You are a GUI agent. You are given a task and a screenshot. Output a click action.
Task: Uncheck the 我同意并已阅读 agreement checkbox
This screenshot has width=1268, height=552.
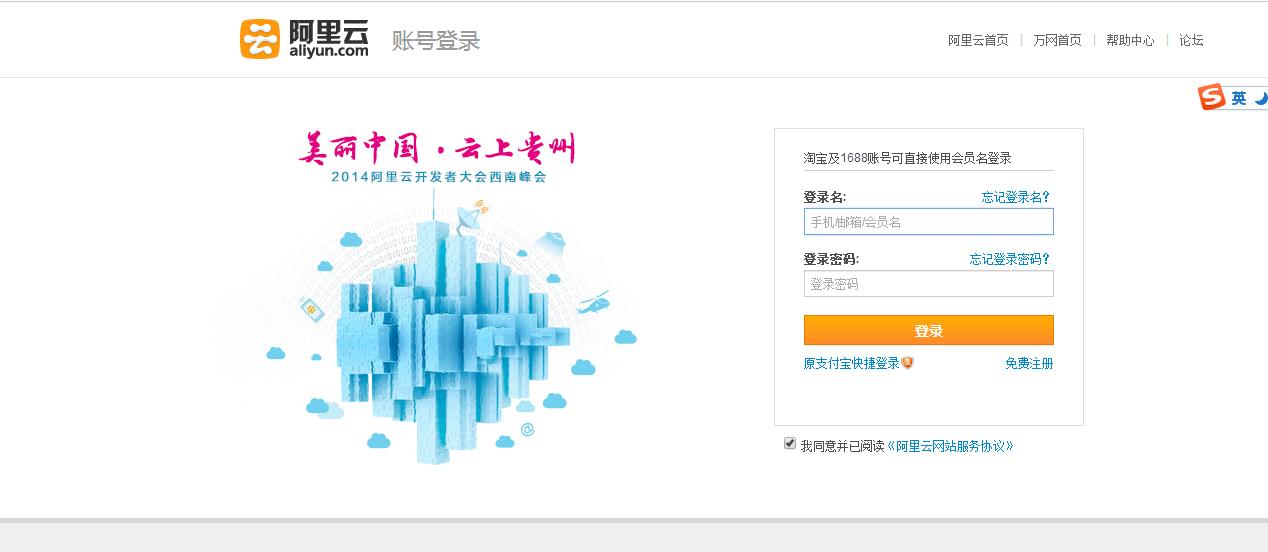tap(790, 443)
